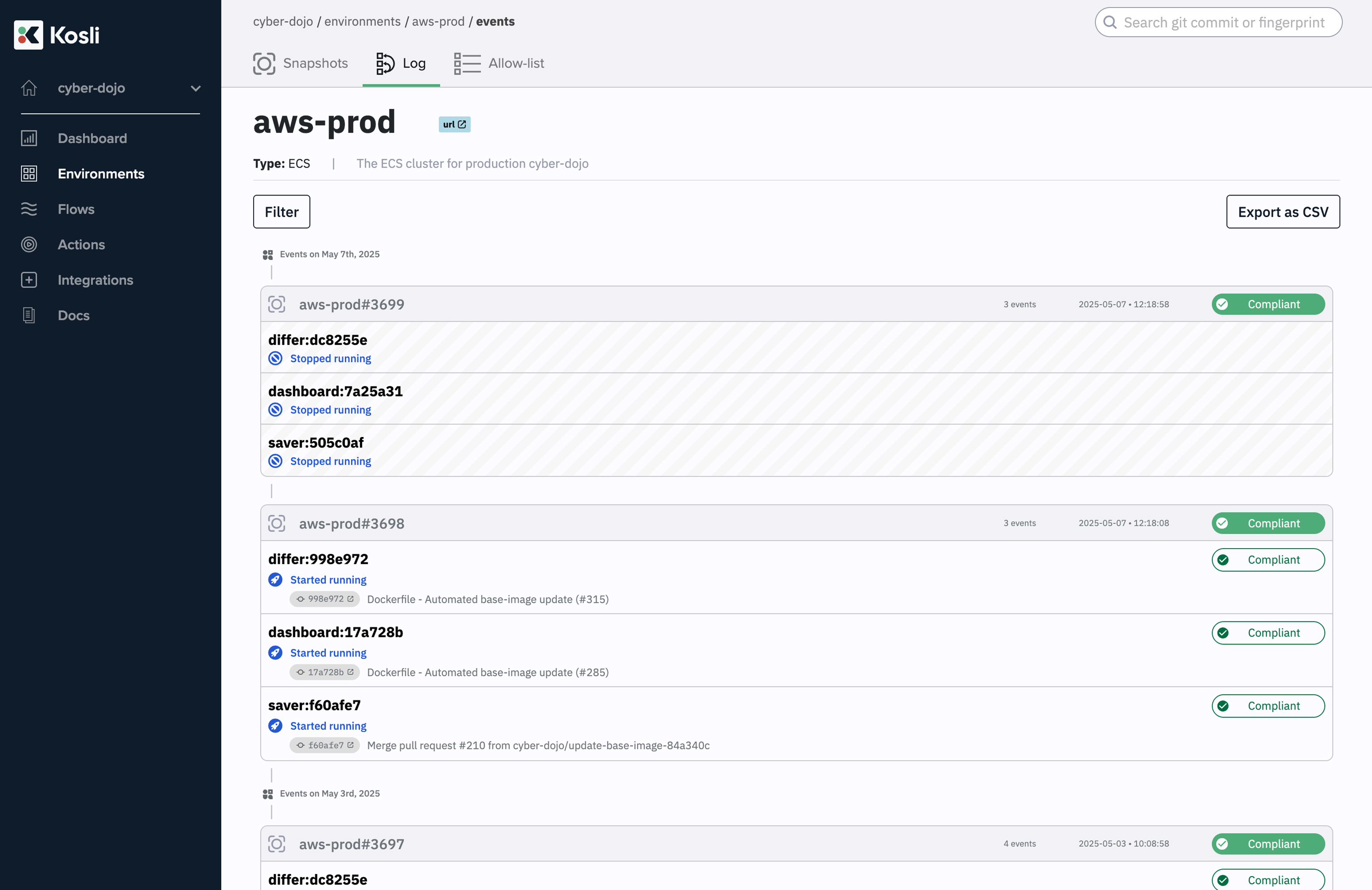
Task: Click Compliant badge for aws-prod#3698 header
Action: coord(1268,523)
